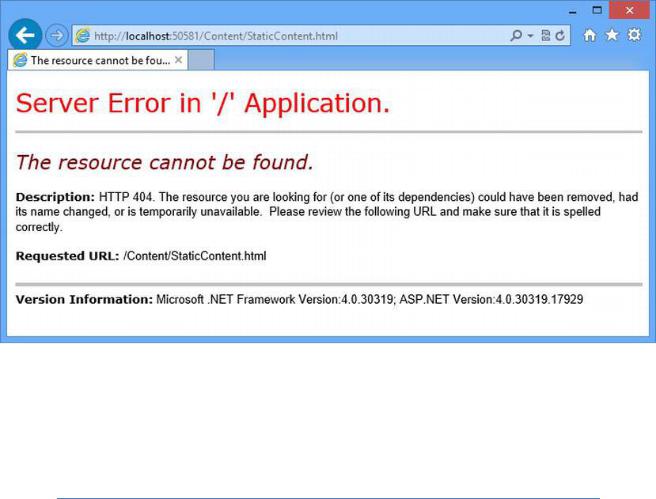Refresh the page with the reload icon
This screenshot has width=656, height=499.
click(560, 36)
